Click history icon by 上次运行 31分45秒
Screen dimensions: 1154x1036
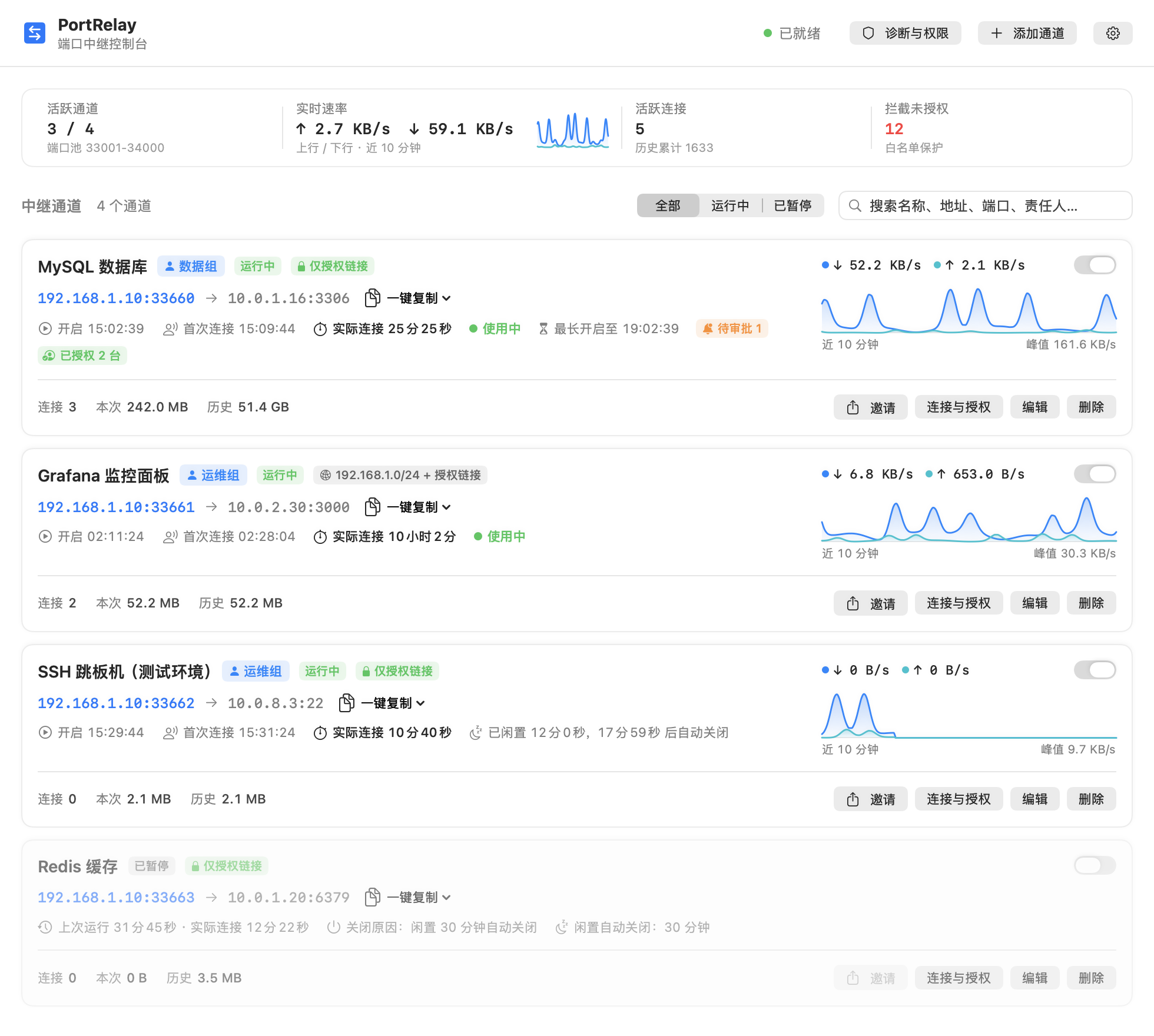click(45, 928)
